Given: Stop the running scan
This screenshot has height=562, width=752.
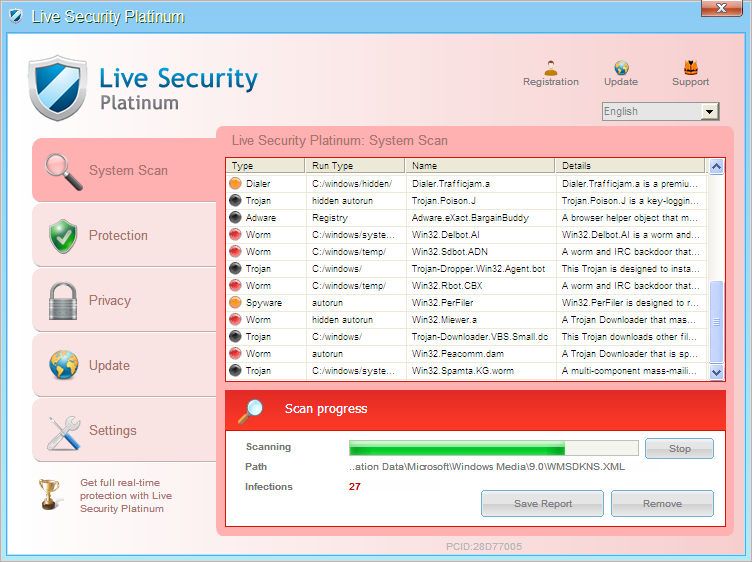Looking at the screenshot, I should (x=679, y=448).
